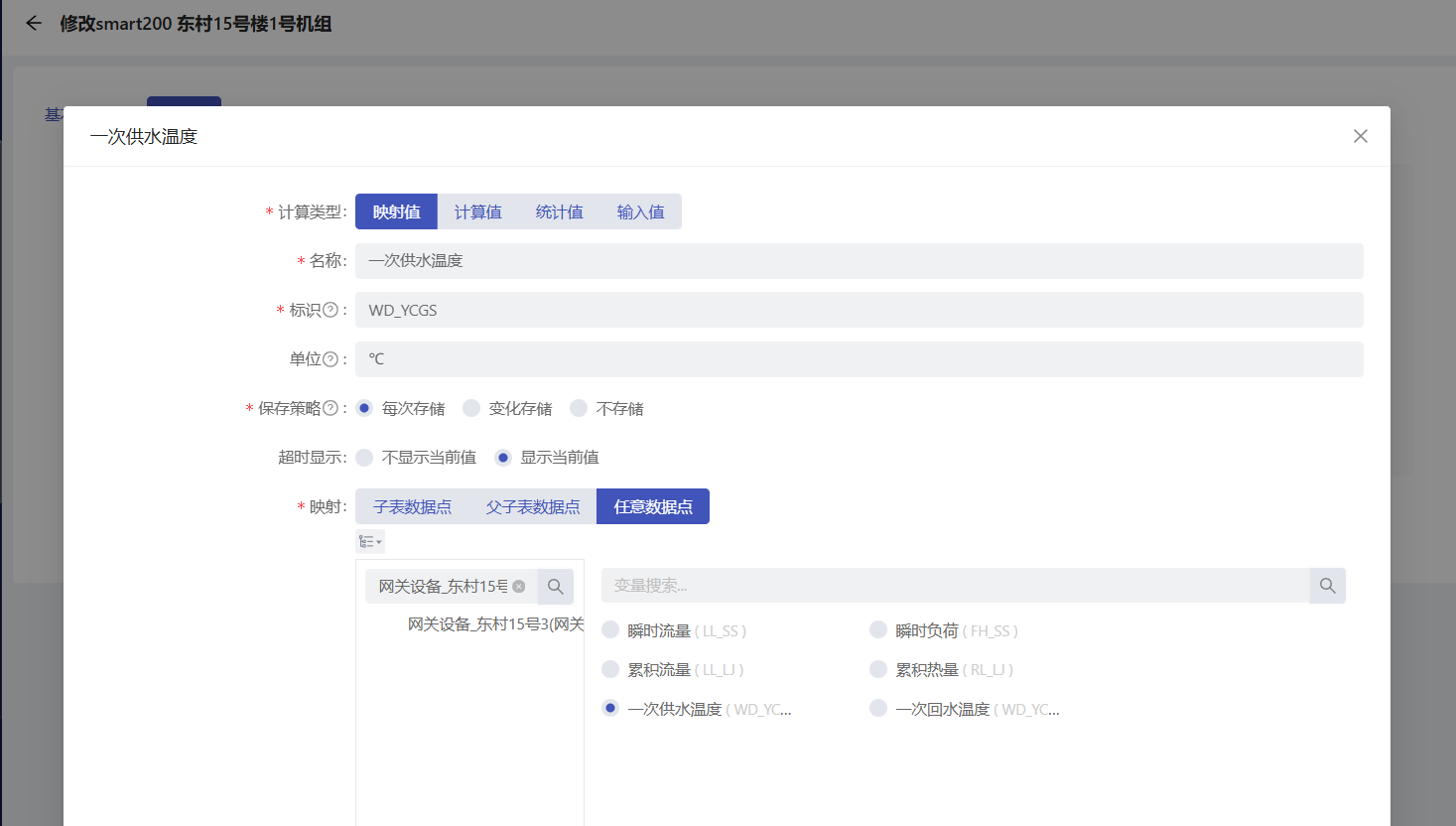Focus the 变量搜索 input box
Image resolution: width=1456 pixels, height=826 pixels.
pos(956,586)
